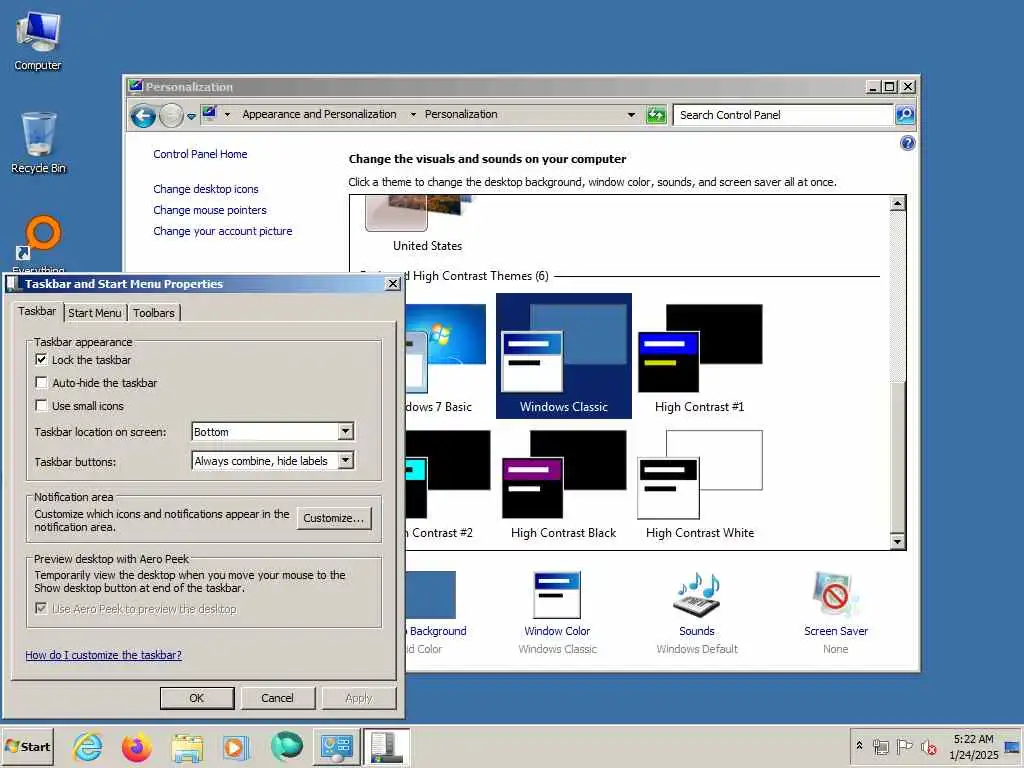
Task: Launch Firefox from taskbar
Action: (136, 747)
